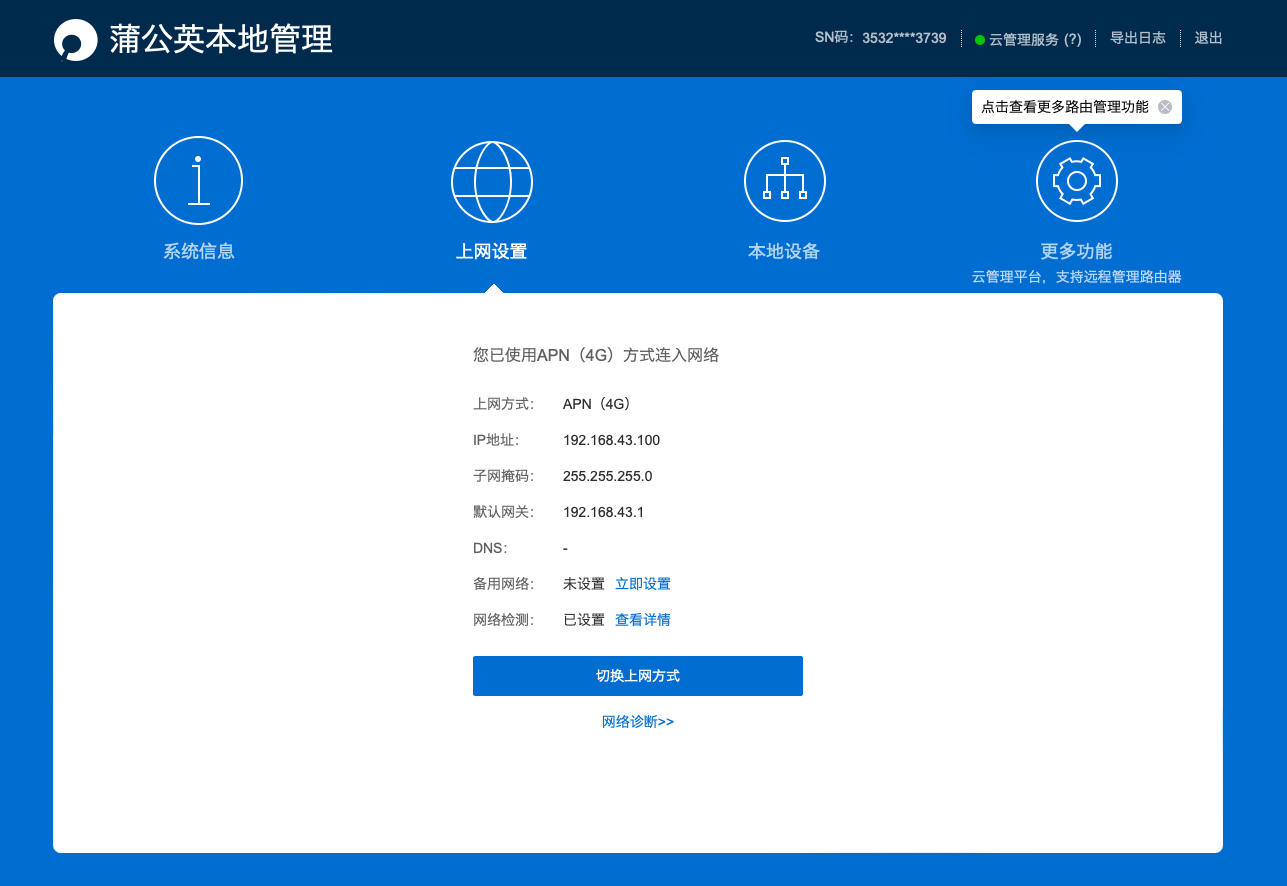
Task: Click the 蒲公英 logo icon
Action: coord(74,38)
